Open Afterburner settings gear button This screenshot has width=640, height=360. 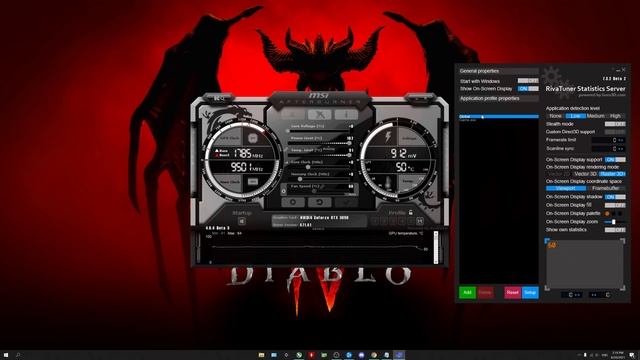[293, 202]
